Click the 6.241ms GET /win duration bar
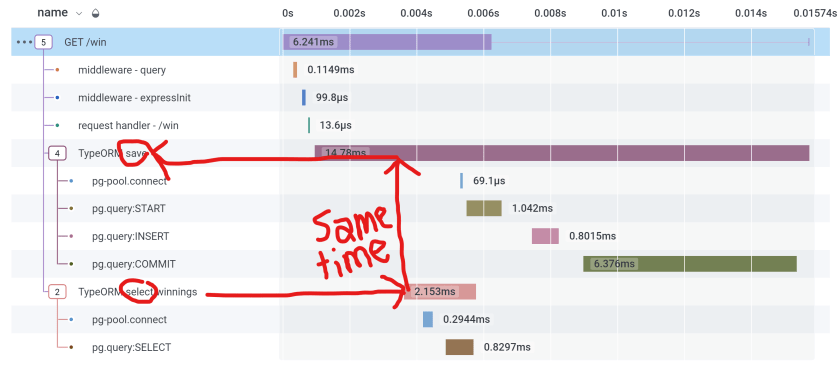This screenshot has width=840, height=374. [x=387, y=42]
